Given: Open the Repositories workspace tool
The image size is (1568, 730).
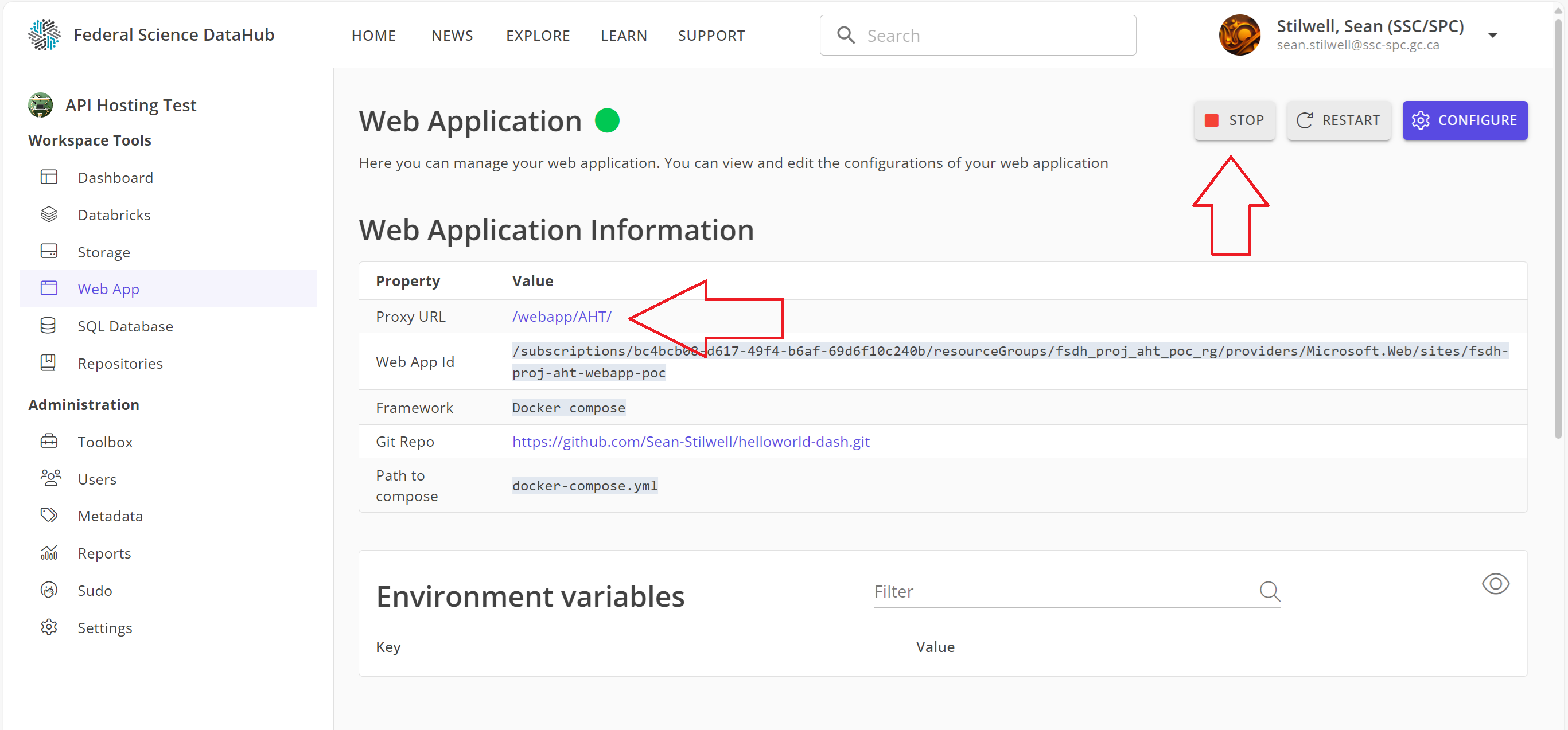Looking at the screenshot, I should click(120, 362).
